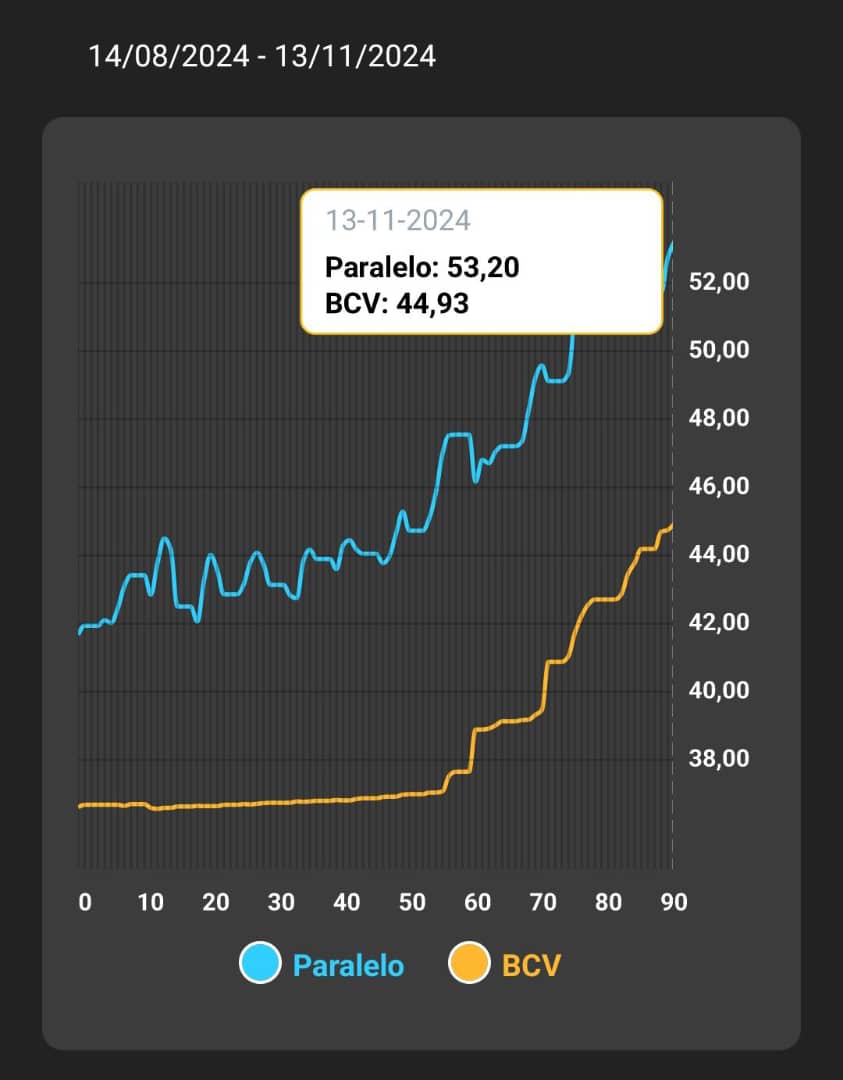The width and height of the screenshot is (843, 1080).
Task: Click the BCV legend label text
Action: [x=531, y=965]
